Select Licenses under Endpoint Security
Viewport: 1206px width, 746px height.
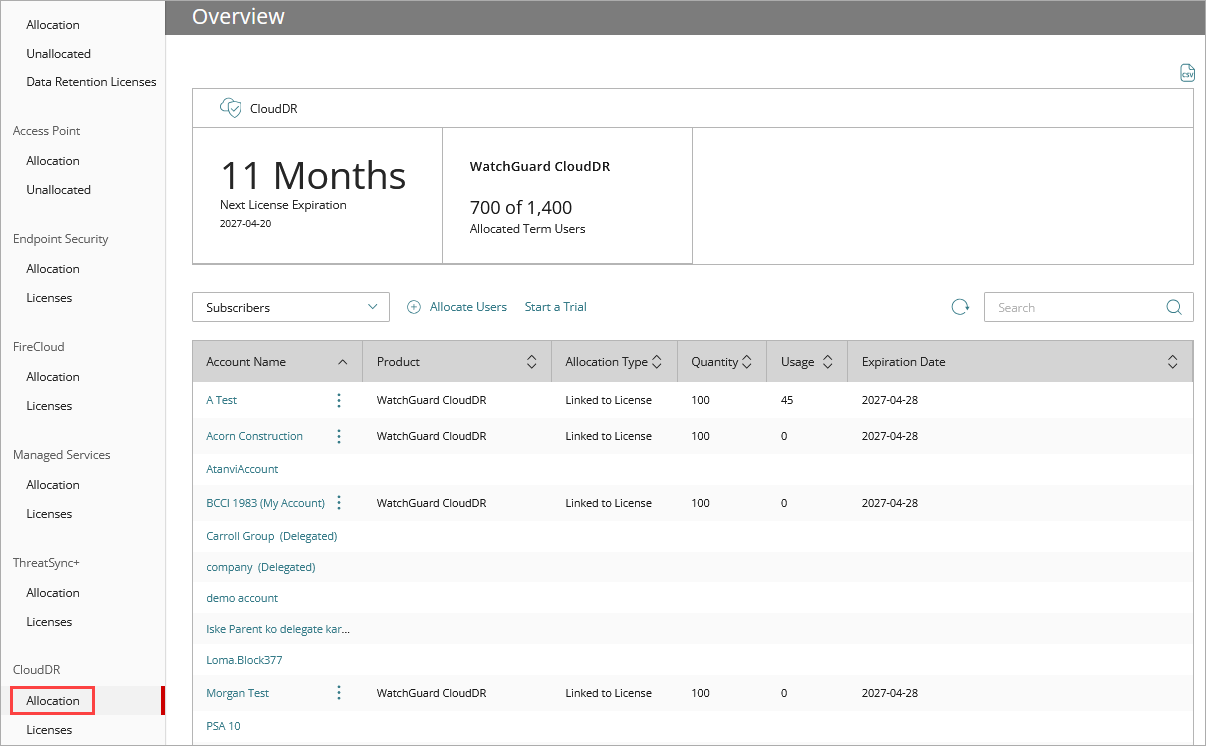click(49, 298)
